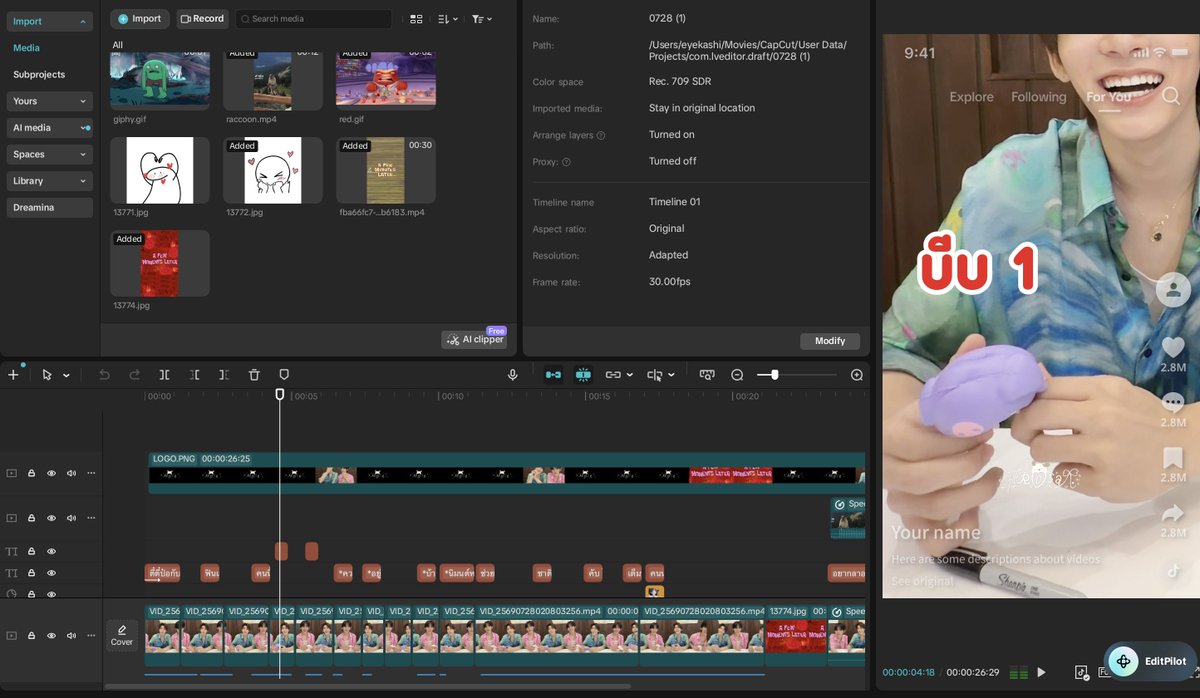Click the Cover edit button
Screen dimensions: 1200x698
[x=122, y=635]
